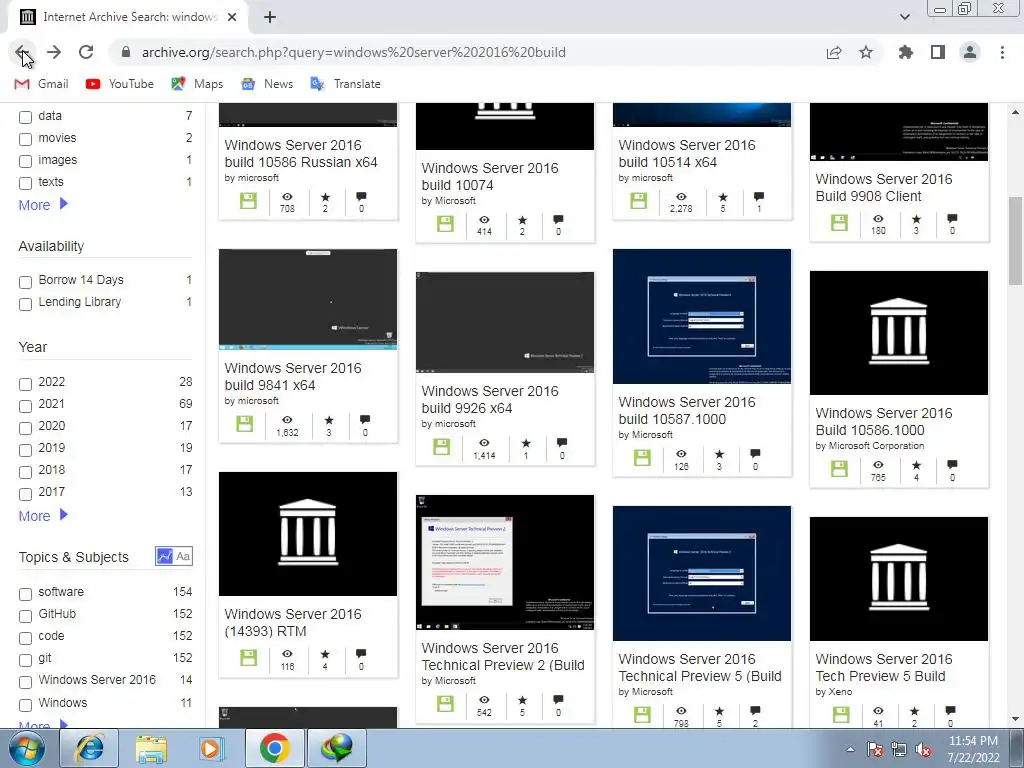
Task: Check the software topic filter
Action: [x=25, y=594]
